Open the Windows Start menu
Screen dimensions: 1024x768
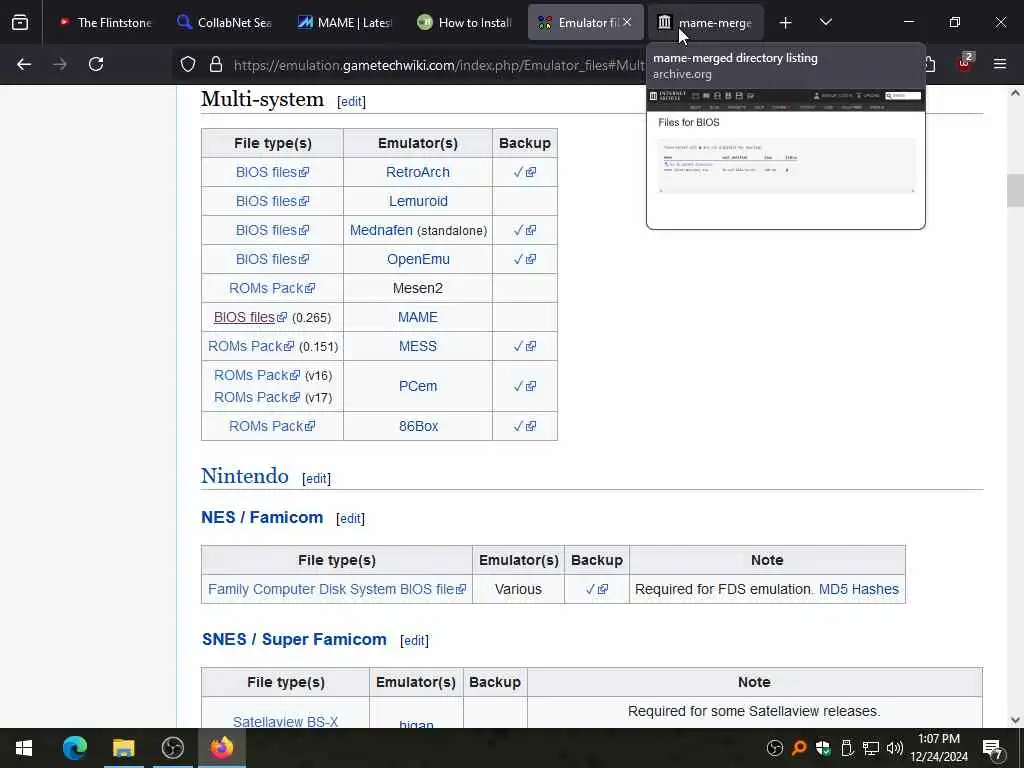24,748
